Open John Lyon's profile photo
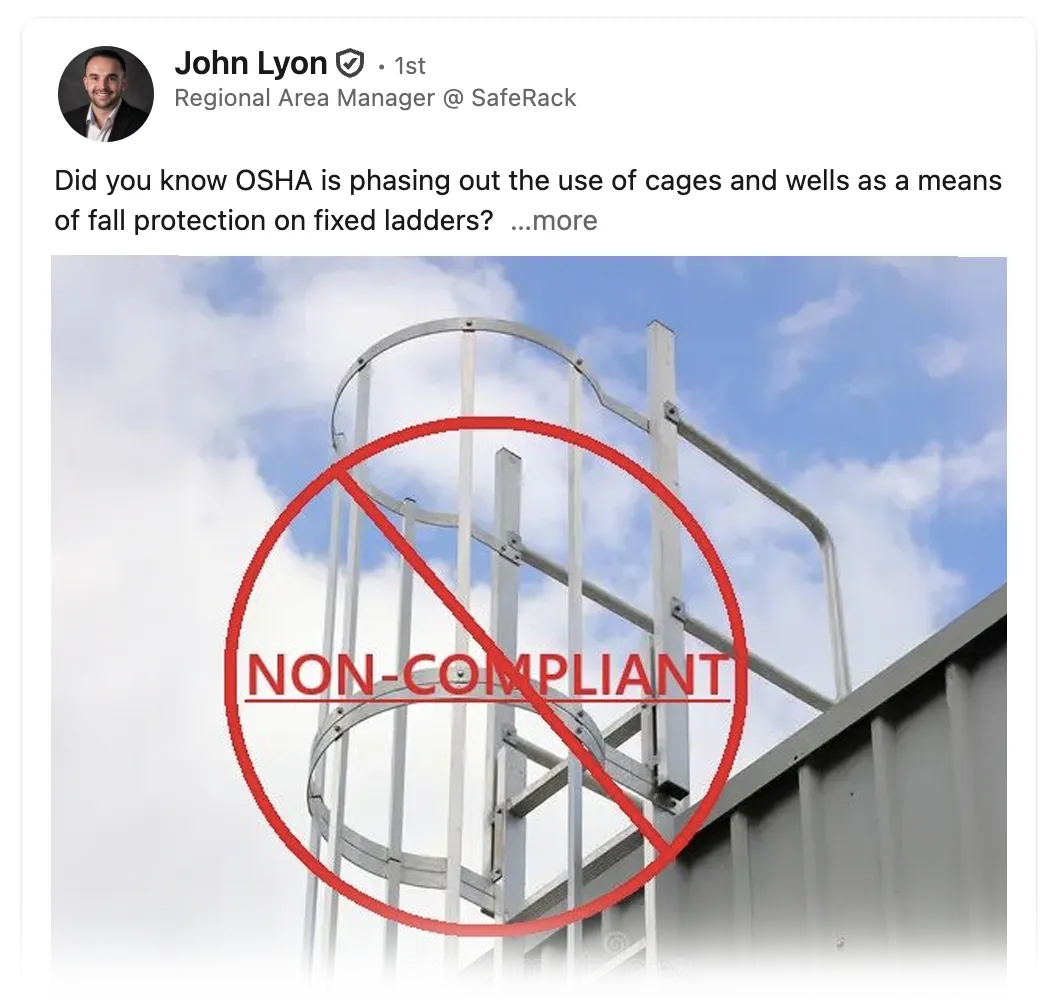Viewport: 1058px width, 1000px height. click(106, 94)
